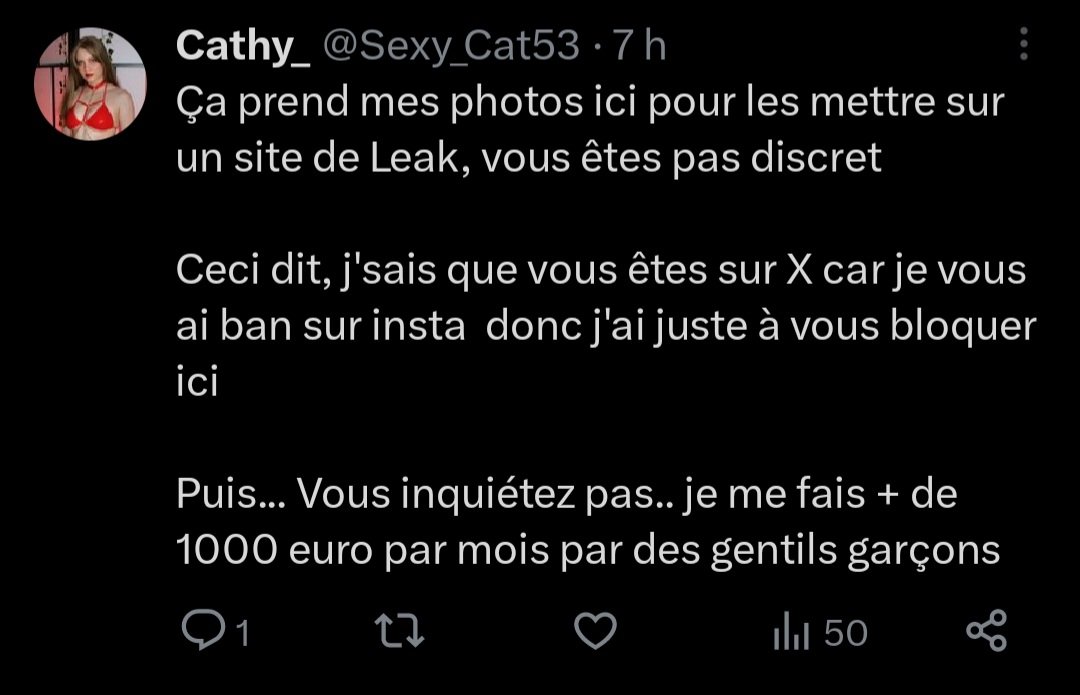The image size is (1080, 695).
Task: Click the '1000 euro par mois' text line
Action: pos(588,550)
